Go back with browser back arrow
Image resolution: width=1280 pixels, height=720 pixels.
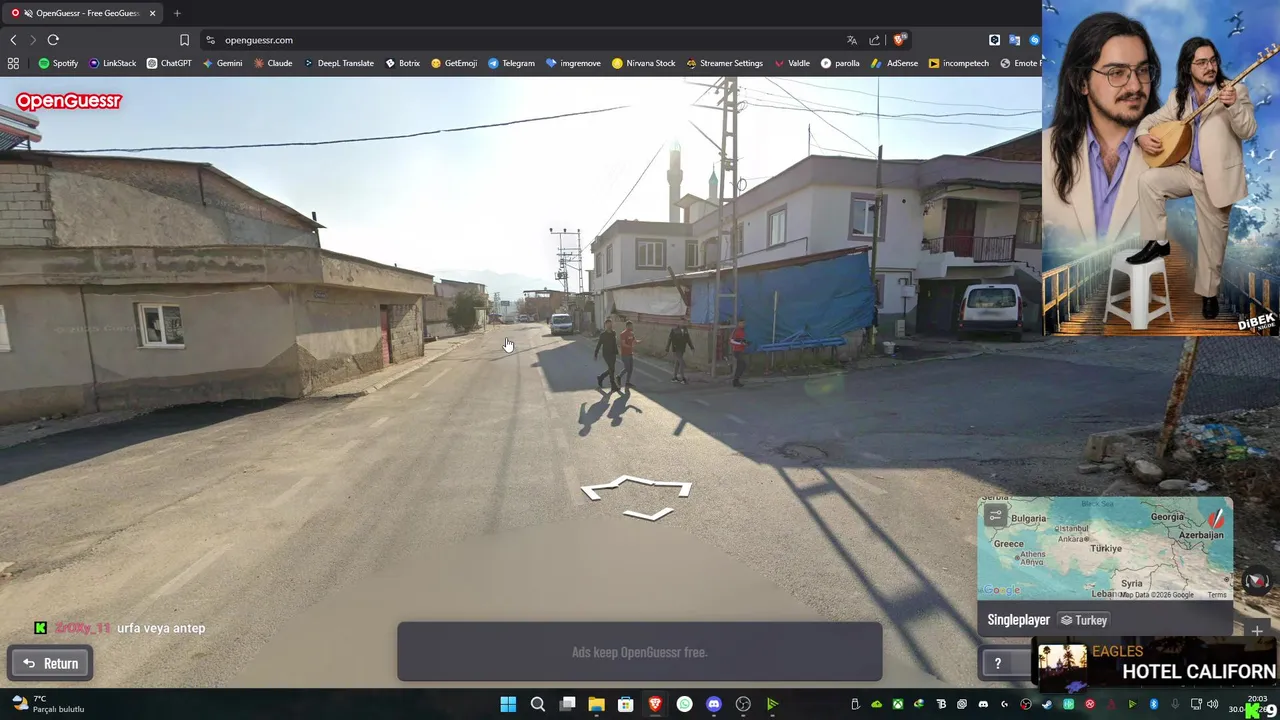(x=13, y=40)
